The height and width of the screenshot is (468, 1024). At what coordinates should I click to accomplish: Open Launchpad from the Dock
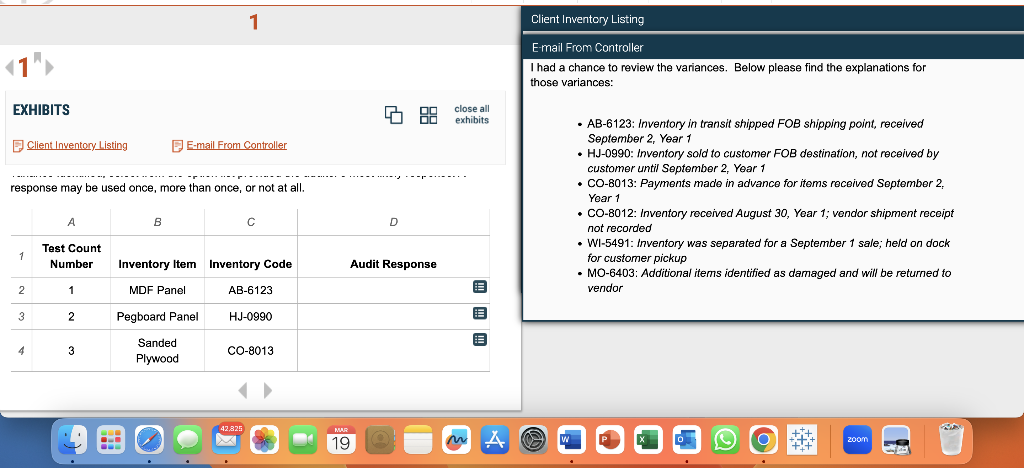(111, 440)
